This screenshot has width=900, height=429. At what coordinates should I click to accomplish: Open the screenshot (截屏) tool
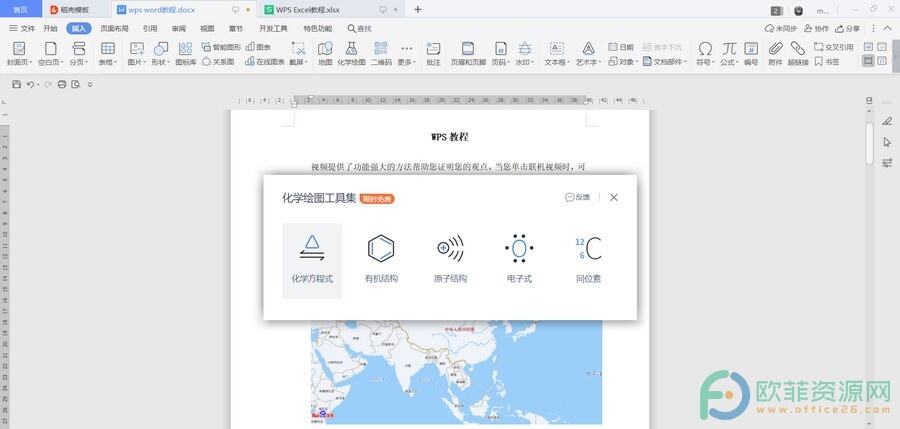298,53
